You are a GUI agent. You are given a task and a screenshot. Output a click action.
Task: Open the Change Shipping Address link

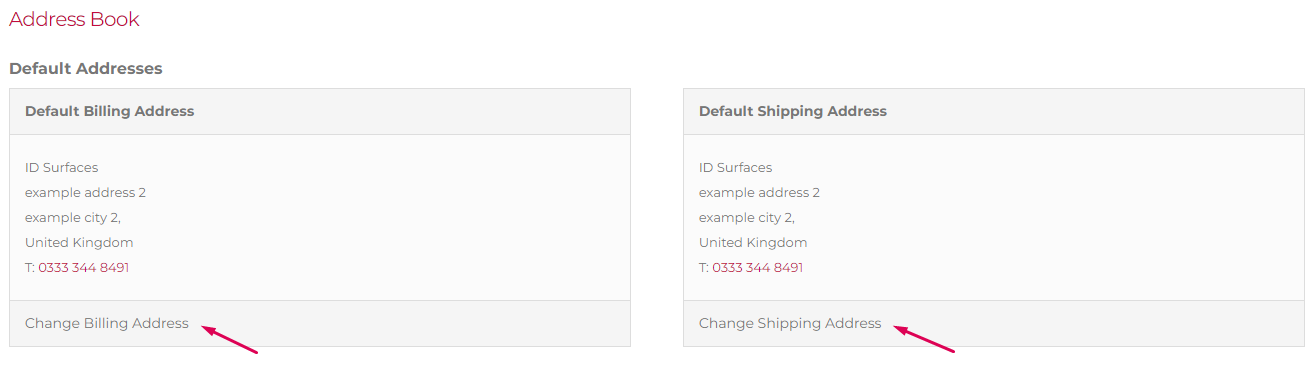point(790,323)
